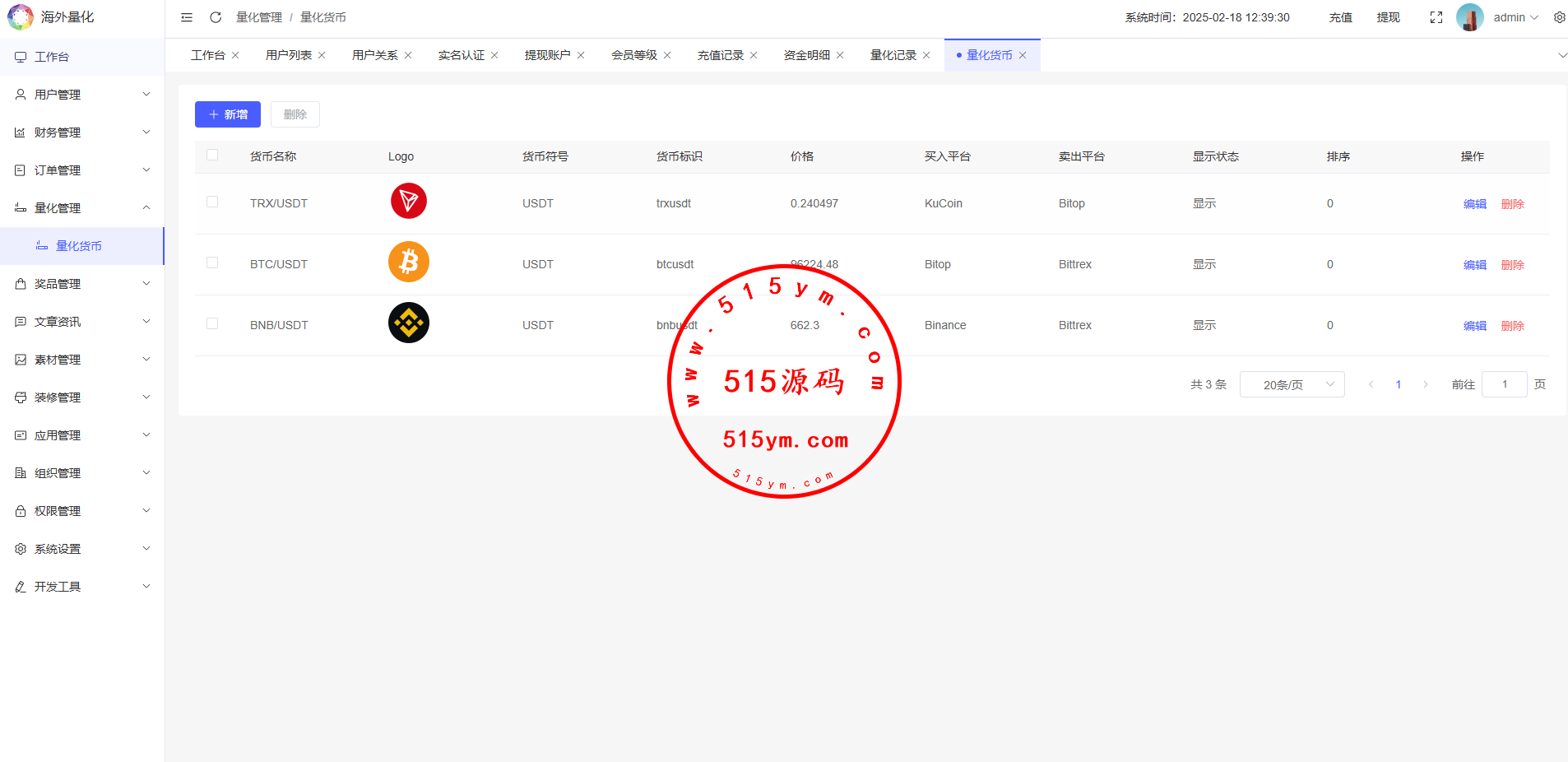Check the BTC/USDT row checkbox
1568x762 pixels.
pyautogui.click(x=212, y=263)
